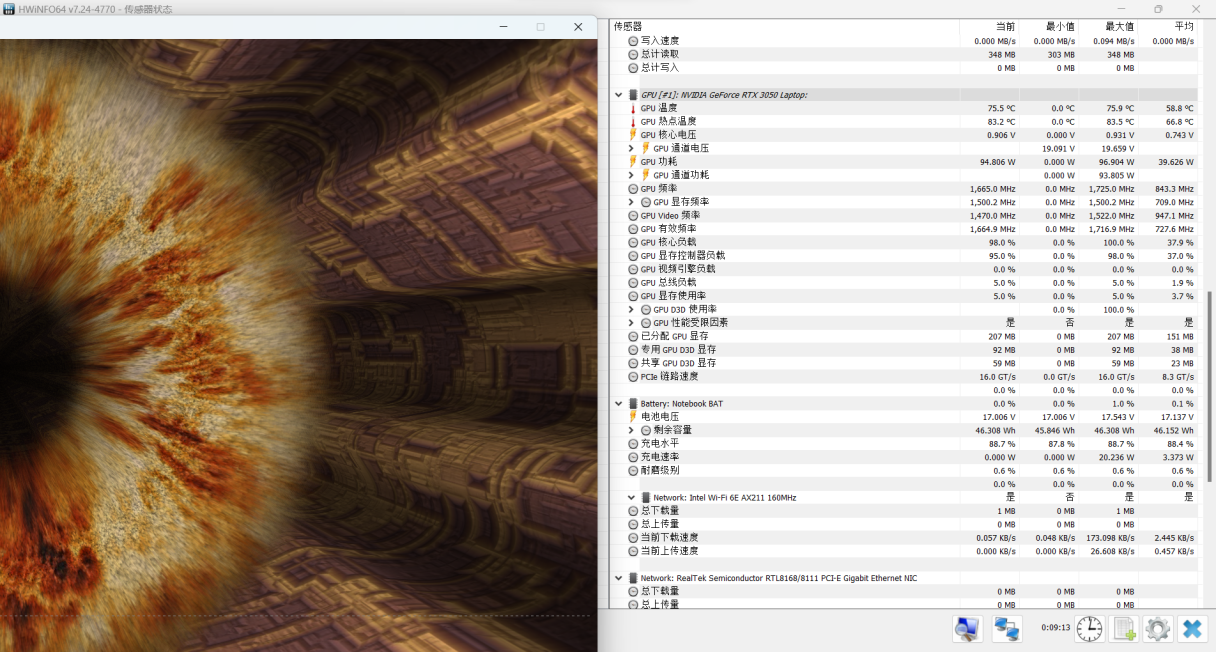The height and width of the screenshot is (652, 1216).
Task: Expand the GPU 显存频率 row
Action: (631, 202)
